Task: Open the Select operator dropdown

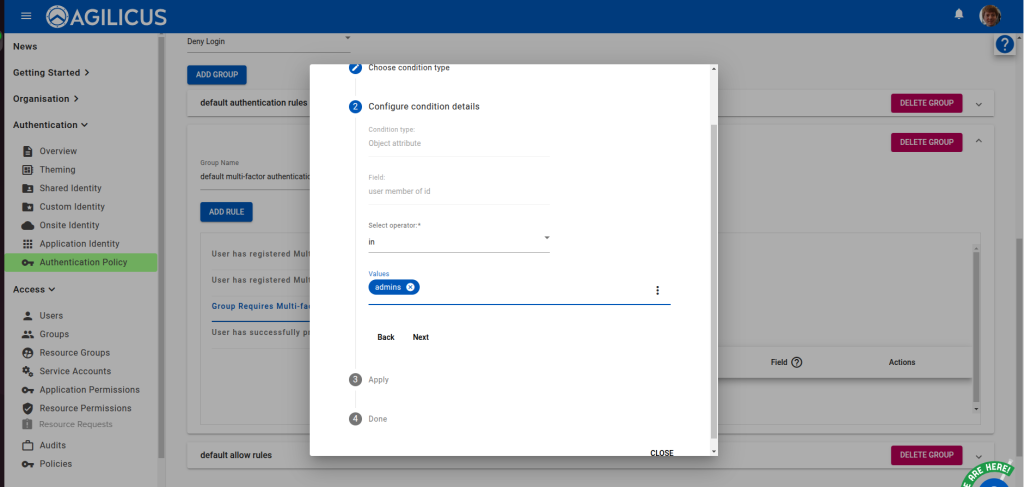Action: tap(458, 241)
